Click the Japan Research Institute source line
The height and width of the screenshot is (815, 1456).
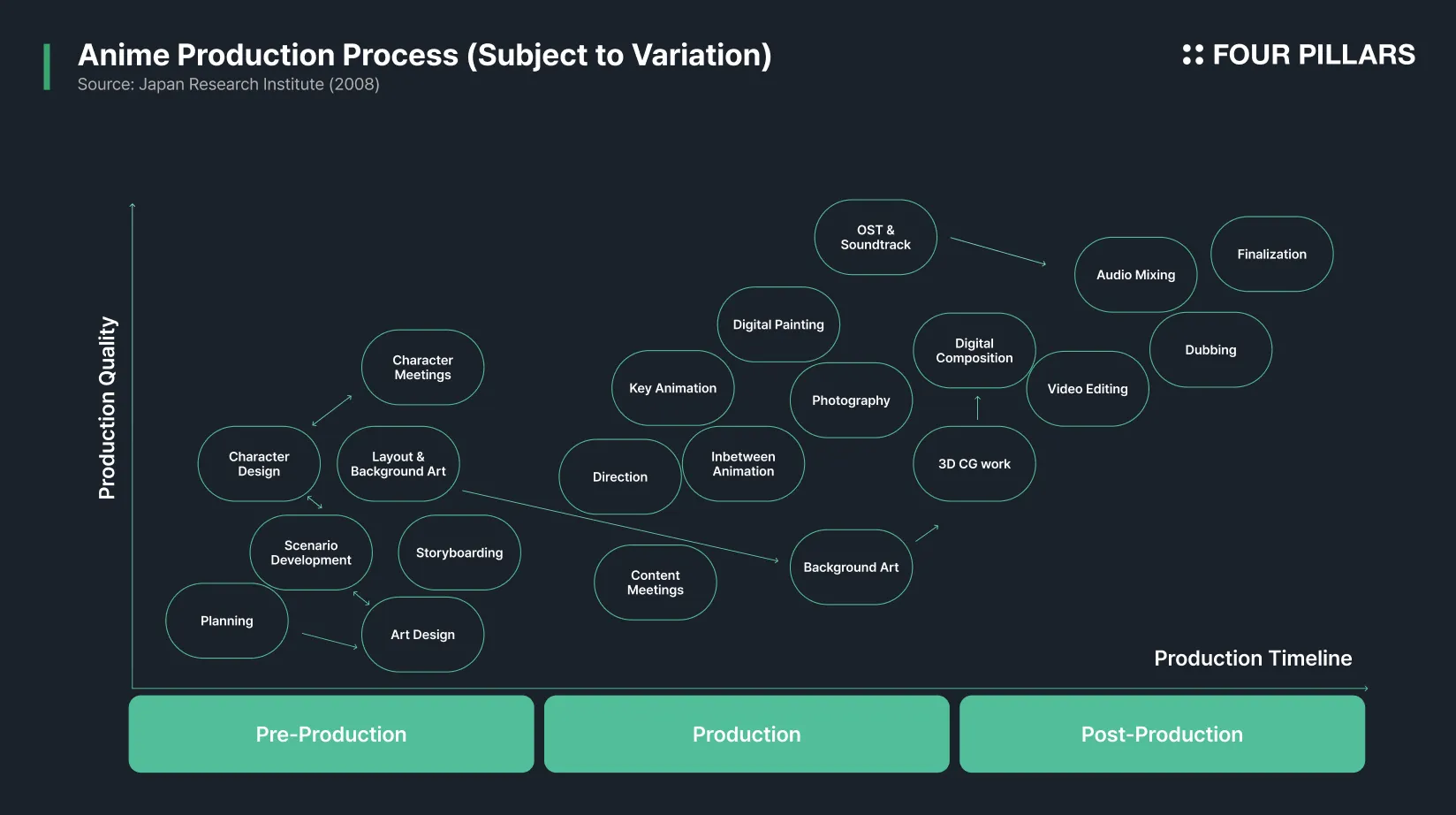pyautogui.click(x=229, y=85)
